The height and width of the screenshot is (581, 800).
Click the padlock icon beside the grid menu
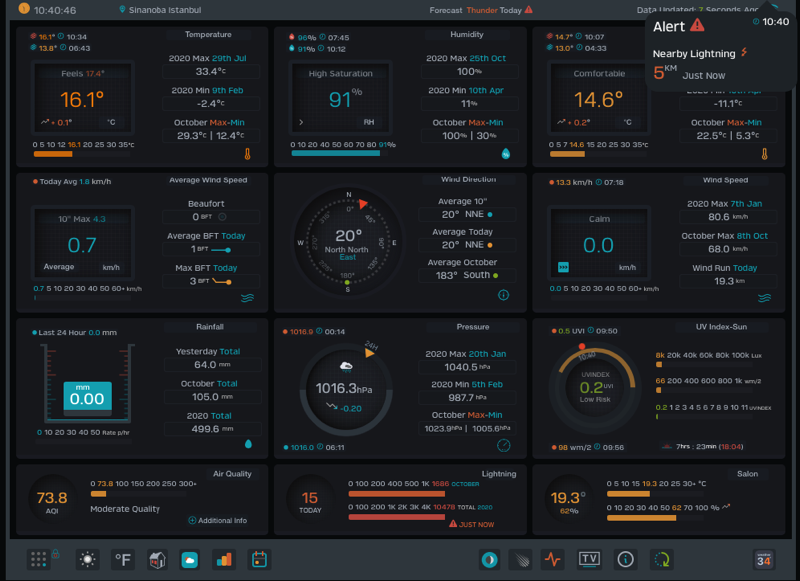tap(56, 553)
